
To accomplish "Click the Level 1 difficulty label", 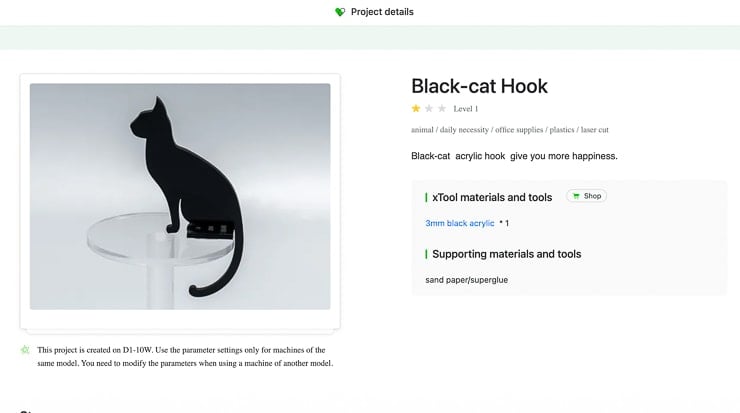I will coord(466,109).
